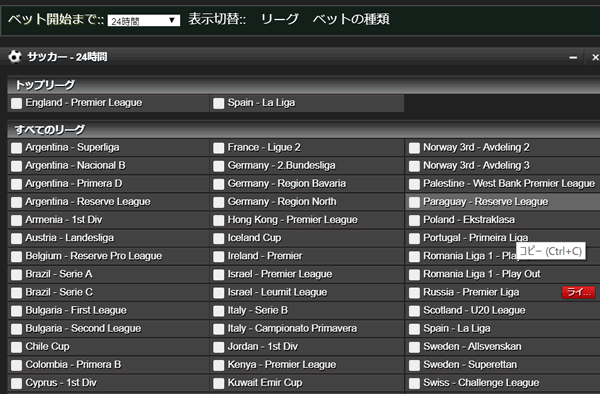Screen dimensions: 600x394
Task: Tick the Spain - La Liga top league checkbox
Action: (218, 103)
